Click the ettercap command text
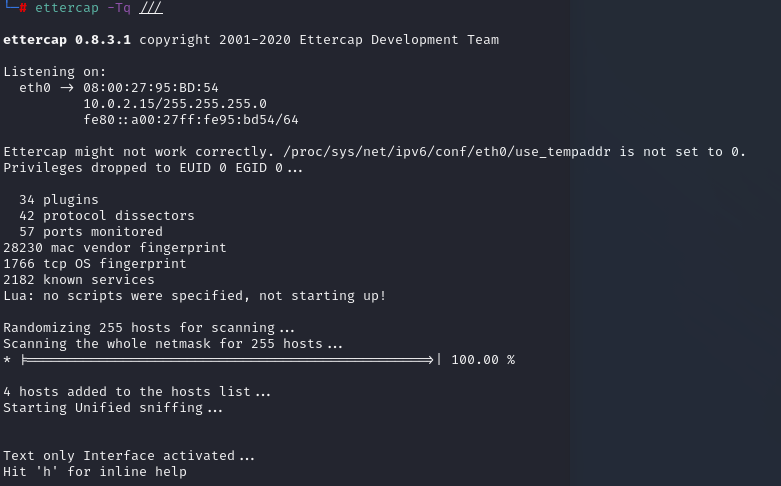The height and width of the screenshot is (486, 781). 67,7
